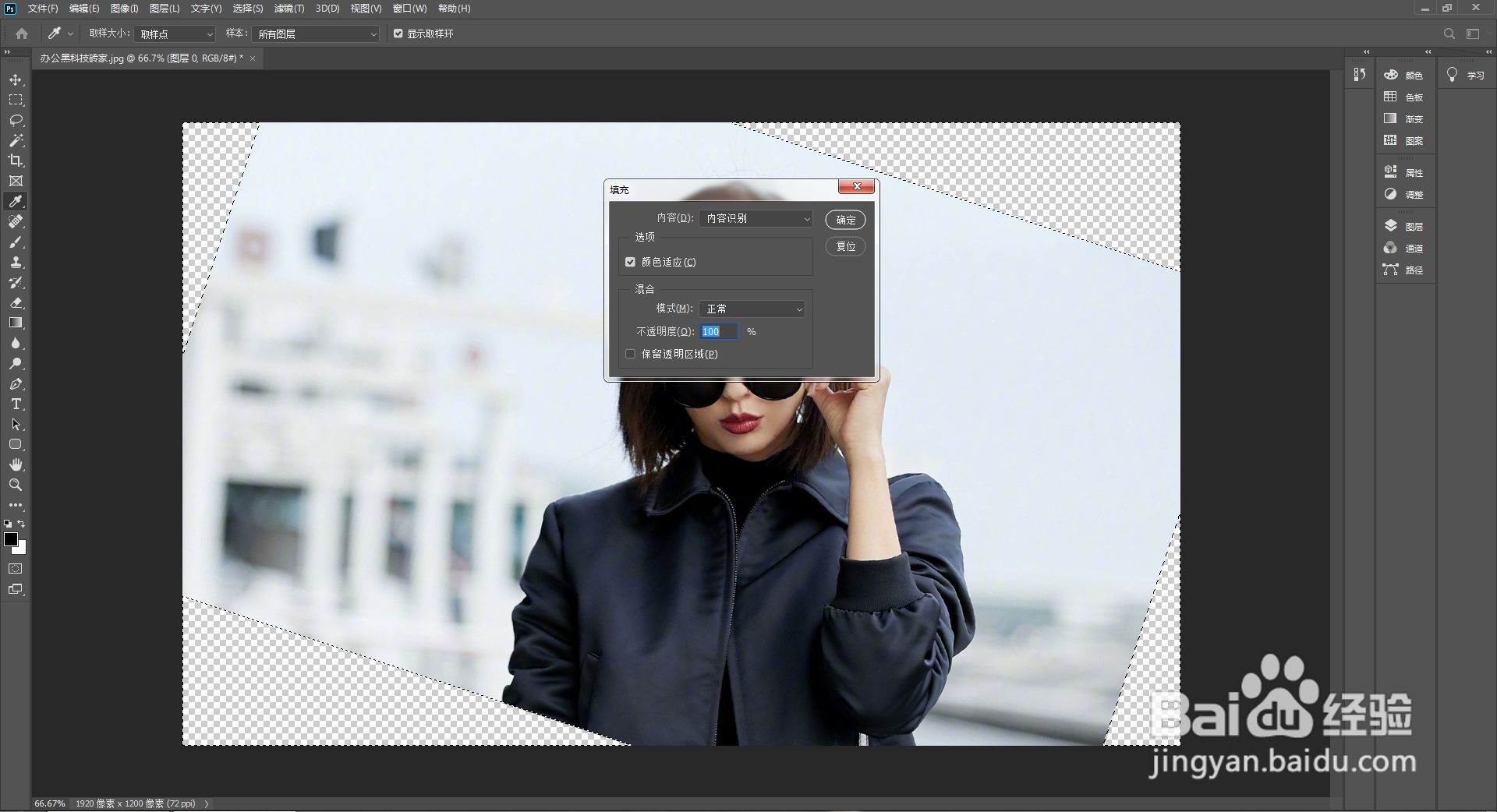Open the 图像(I) menu
The width and height of the screenshot is (1497, 812).
coord(124,9)
